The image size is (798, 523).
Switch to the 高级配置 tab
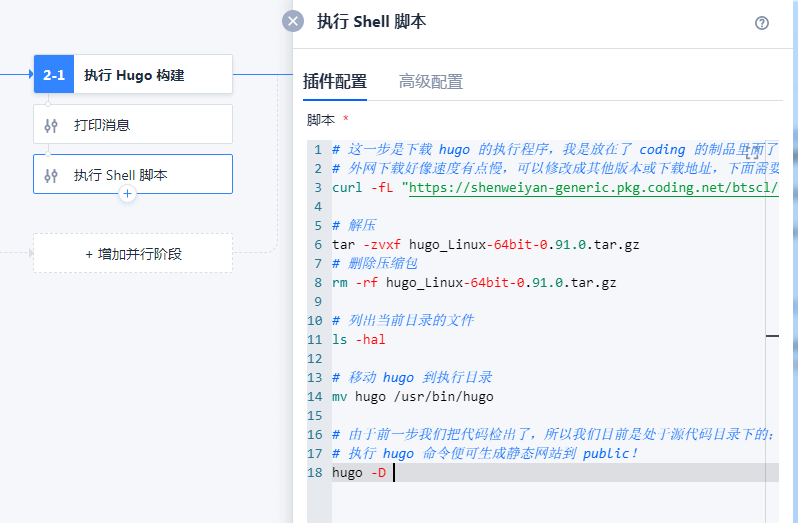pyautogui.click(x=431, y=81)
